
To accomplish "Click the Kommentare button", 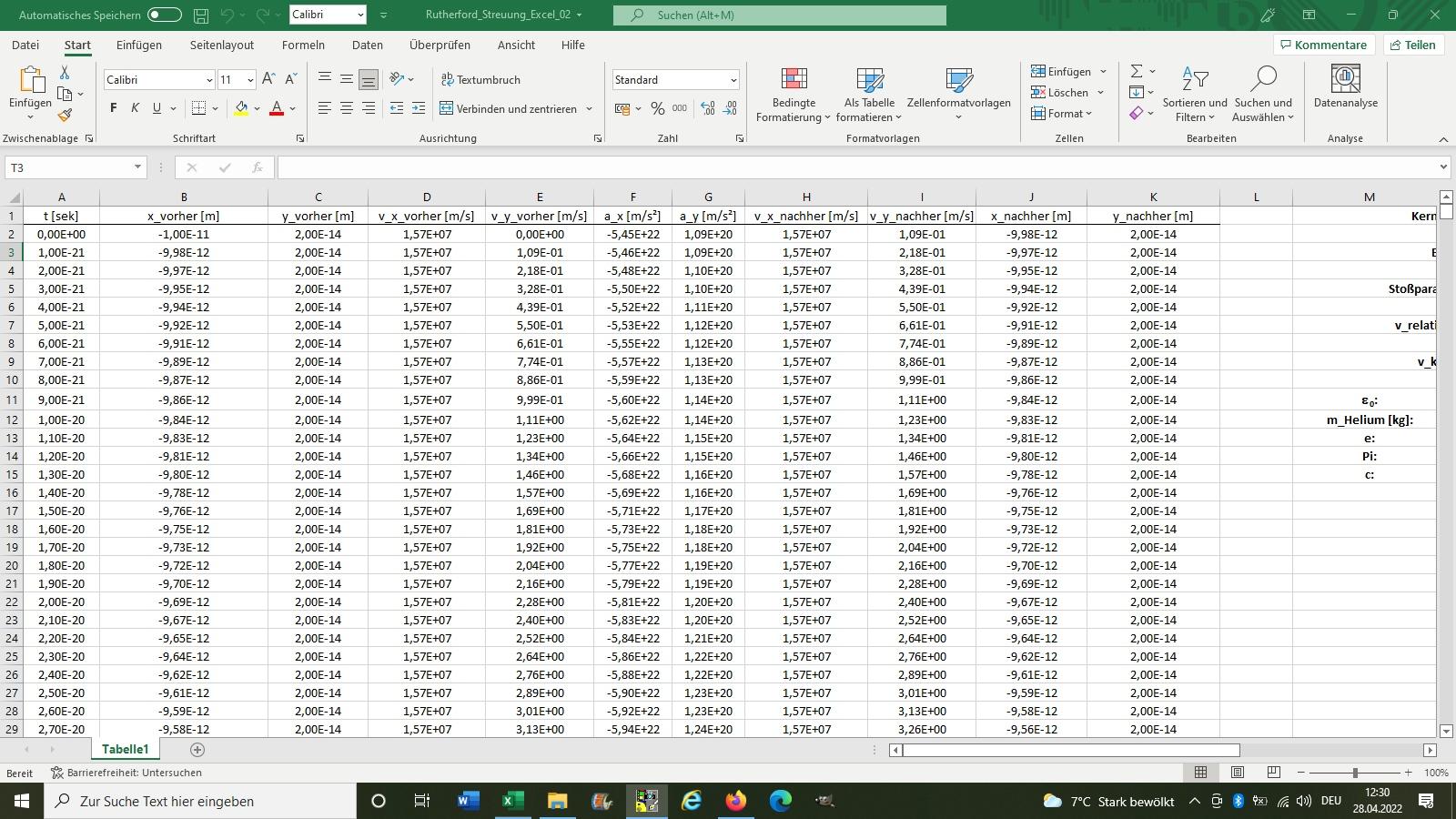I will tap(1324, 45).
